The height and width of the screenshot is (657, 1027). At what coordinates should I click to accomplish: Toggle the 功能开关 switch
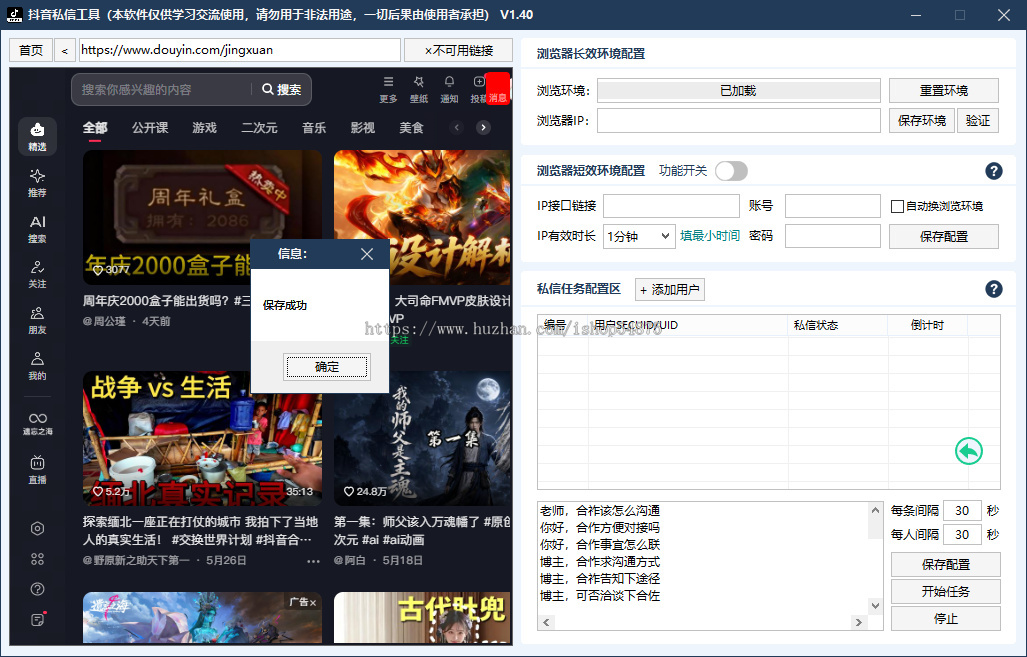click(x=731, y=171)
